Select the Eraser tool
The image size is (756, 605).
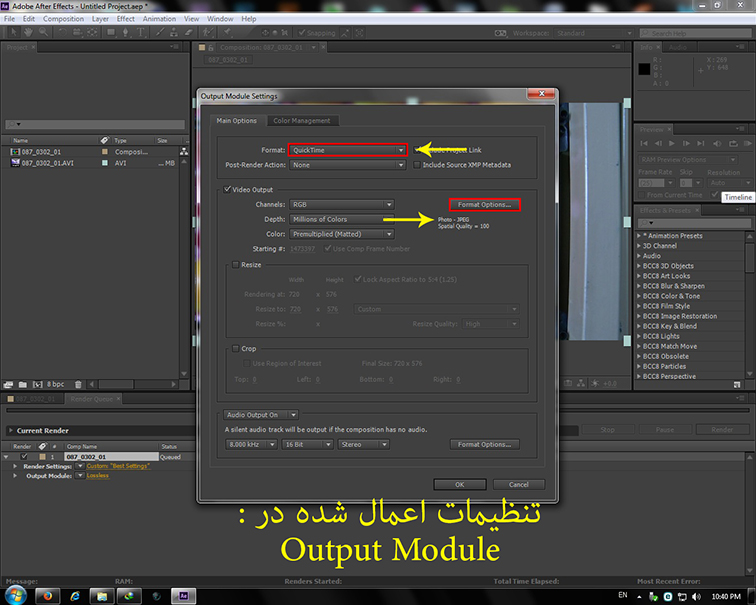coord(189,32)
